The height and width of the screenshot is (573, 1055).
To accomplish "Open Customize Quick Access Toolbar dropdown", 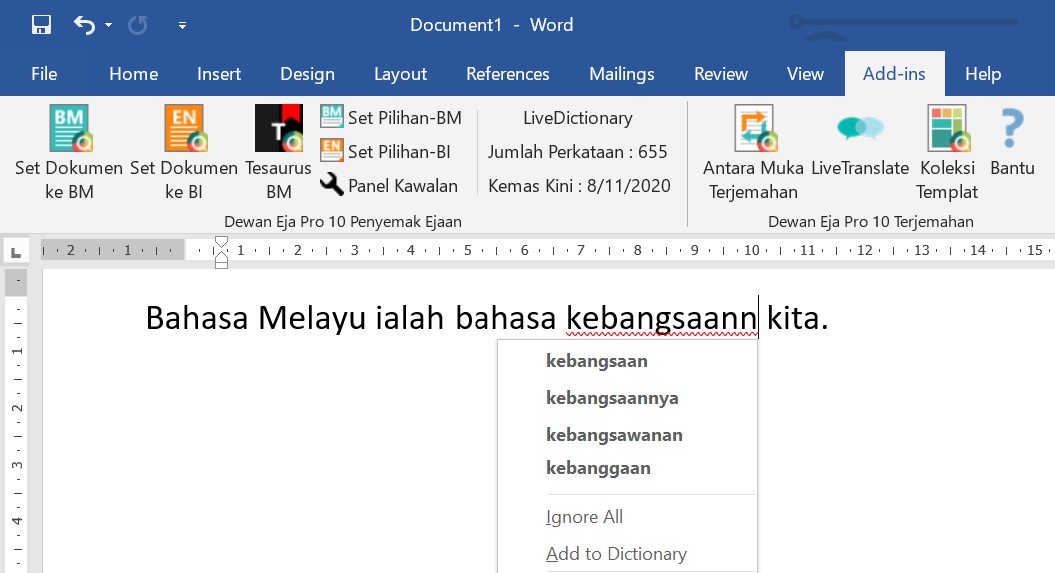I will [182, 25].
